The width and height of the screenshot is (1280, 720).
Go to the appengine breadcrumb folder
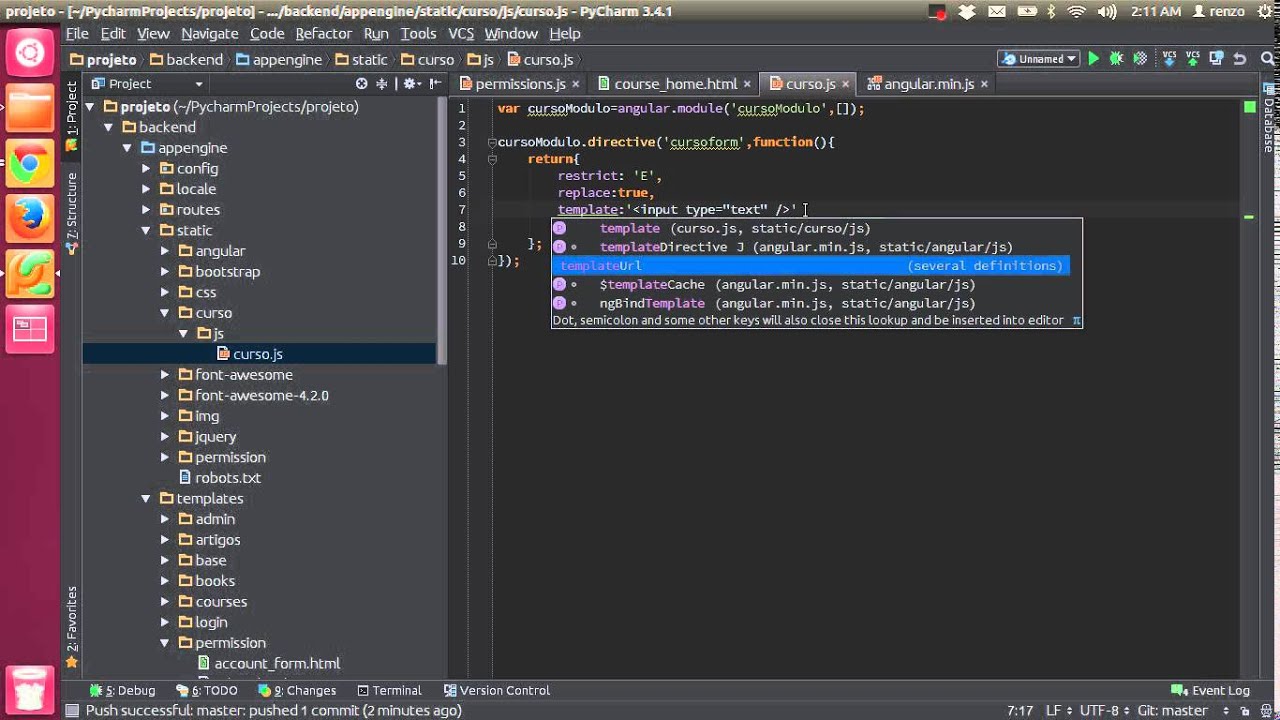pos(279,60)
